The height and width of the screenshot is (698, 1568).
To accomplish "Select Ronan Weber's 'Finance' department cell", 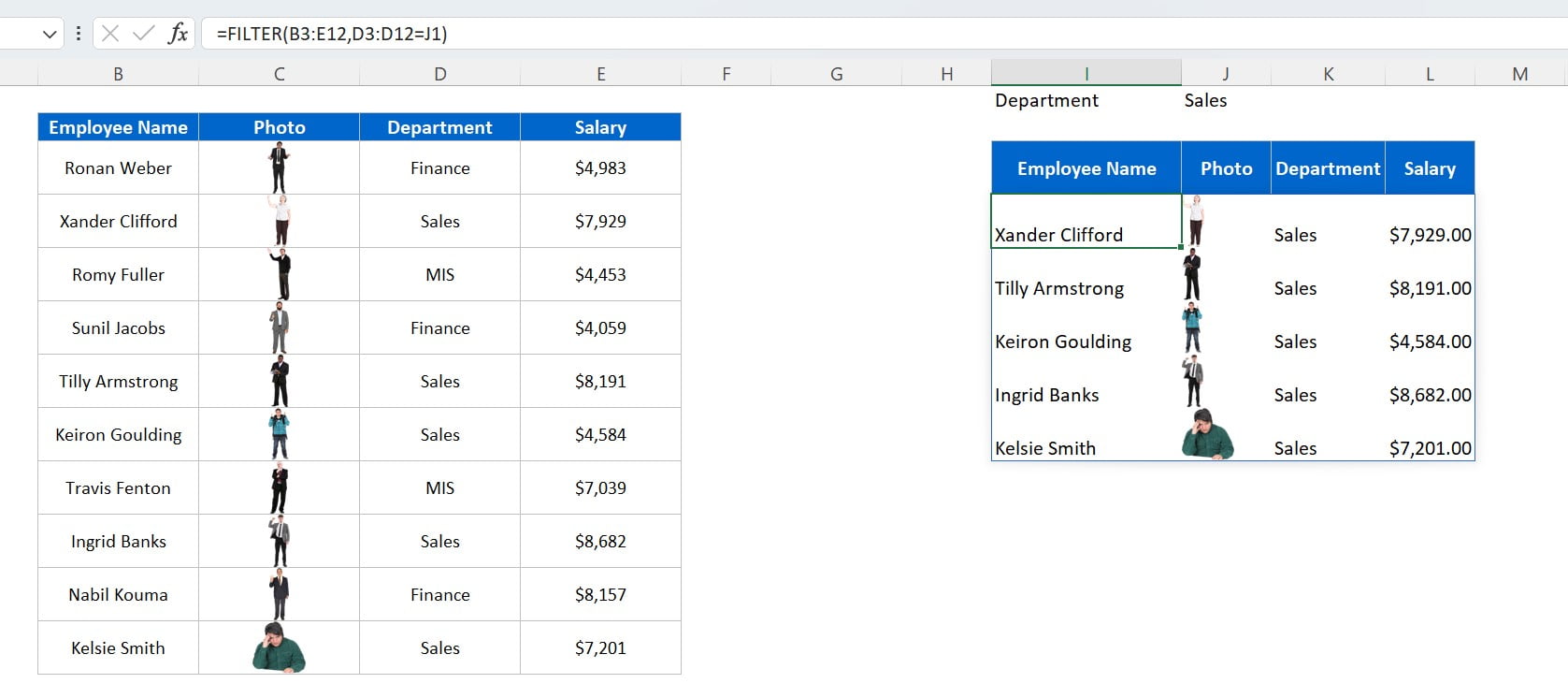I will pyautogui.click(x=440, y=167).
